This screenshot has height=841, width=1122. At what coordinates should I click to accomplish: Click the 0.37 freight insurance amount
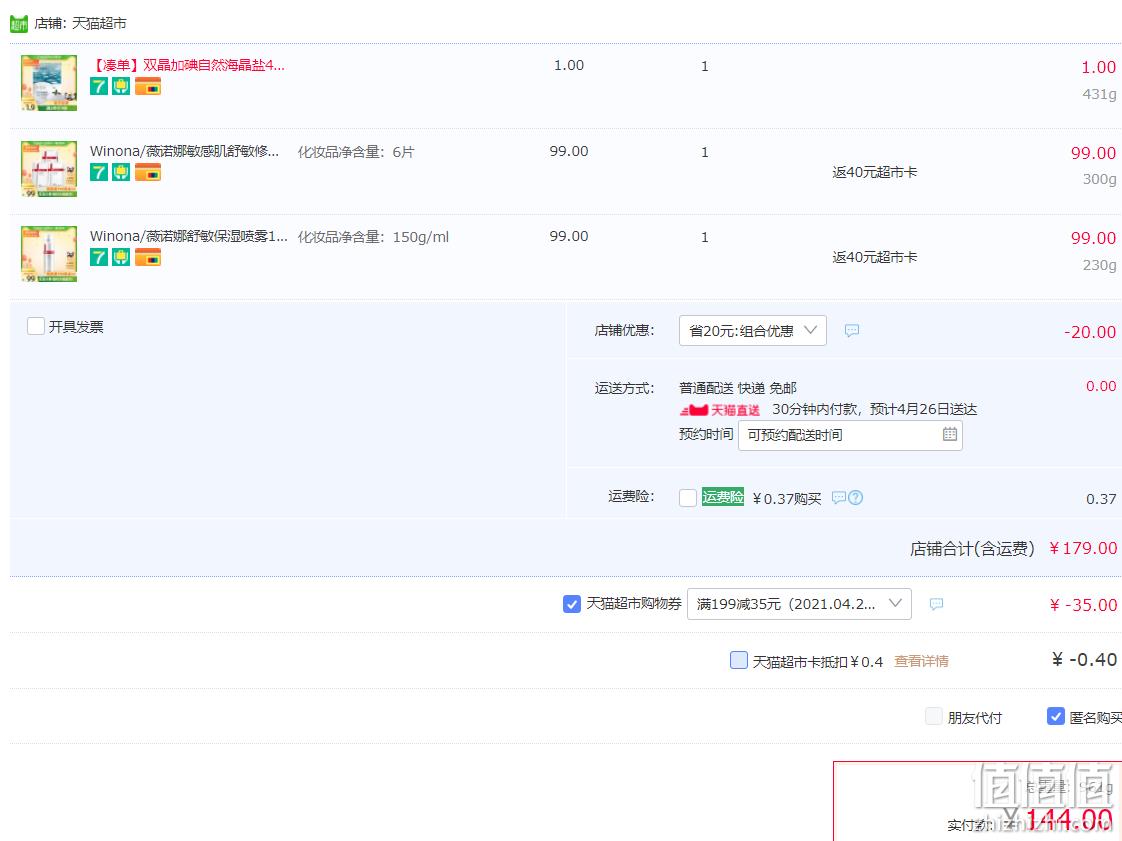click(1101, 499)
